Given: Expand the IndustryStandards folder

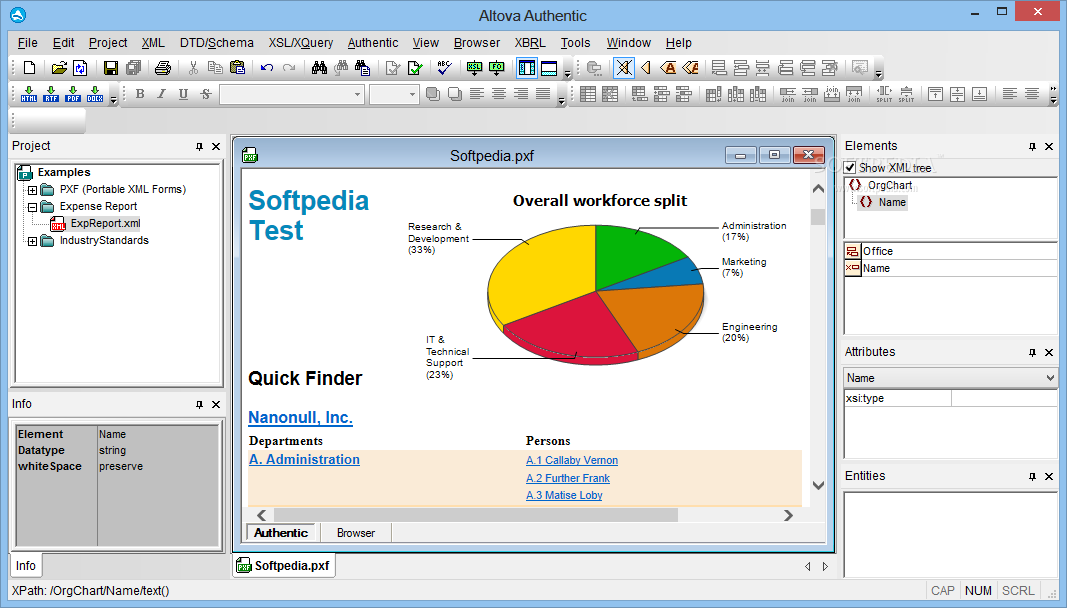Looking at the screenshot, I should 32,241.
